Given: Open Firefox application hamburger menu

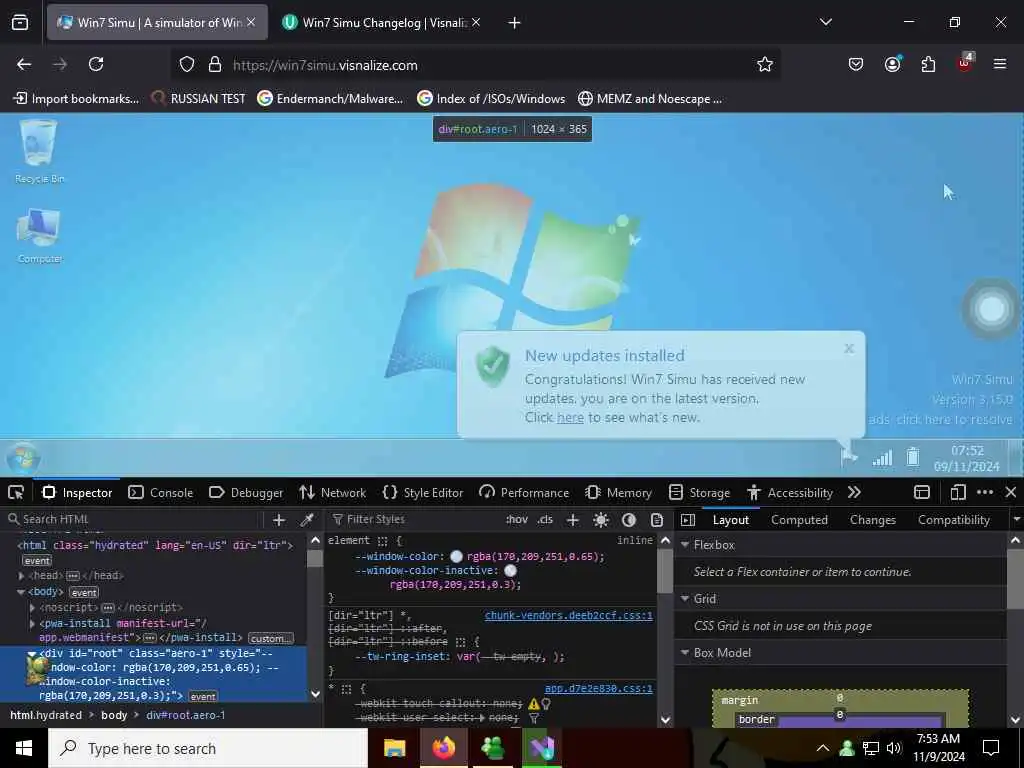Looking at the screenshot, I should [1000, 64].
